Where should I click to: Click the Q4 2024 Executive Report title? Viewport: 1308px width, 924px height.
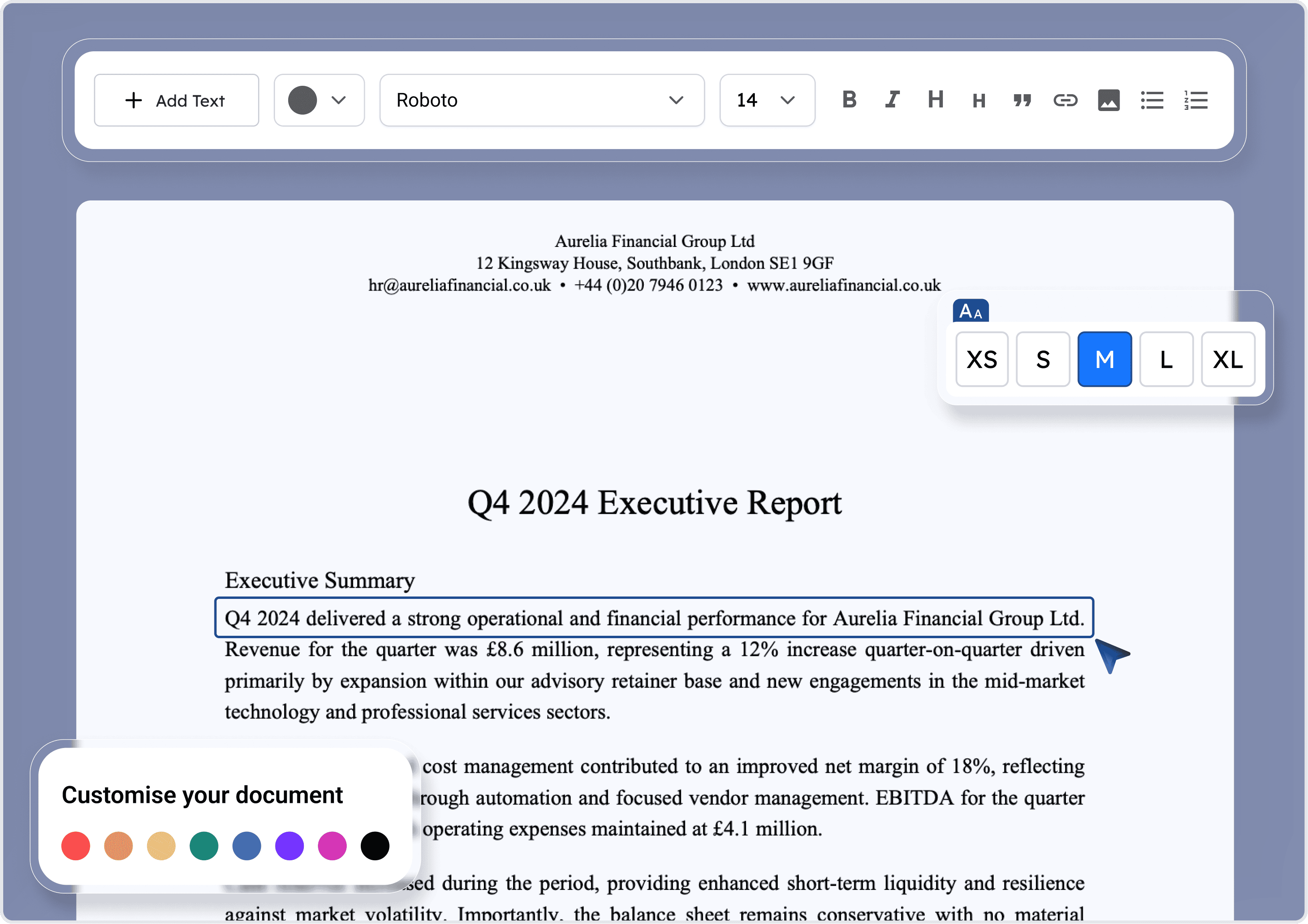[x=654, y=503]
